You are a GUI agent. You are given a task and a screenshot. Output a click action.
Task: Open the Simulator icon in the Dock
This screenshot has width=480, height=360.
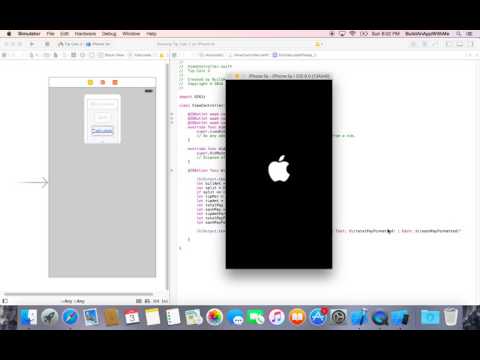click(x=400, y=317)
